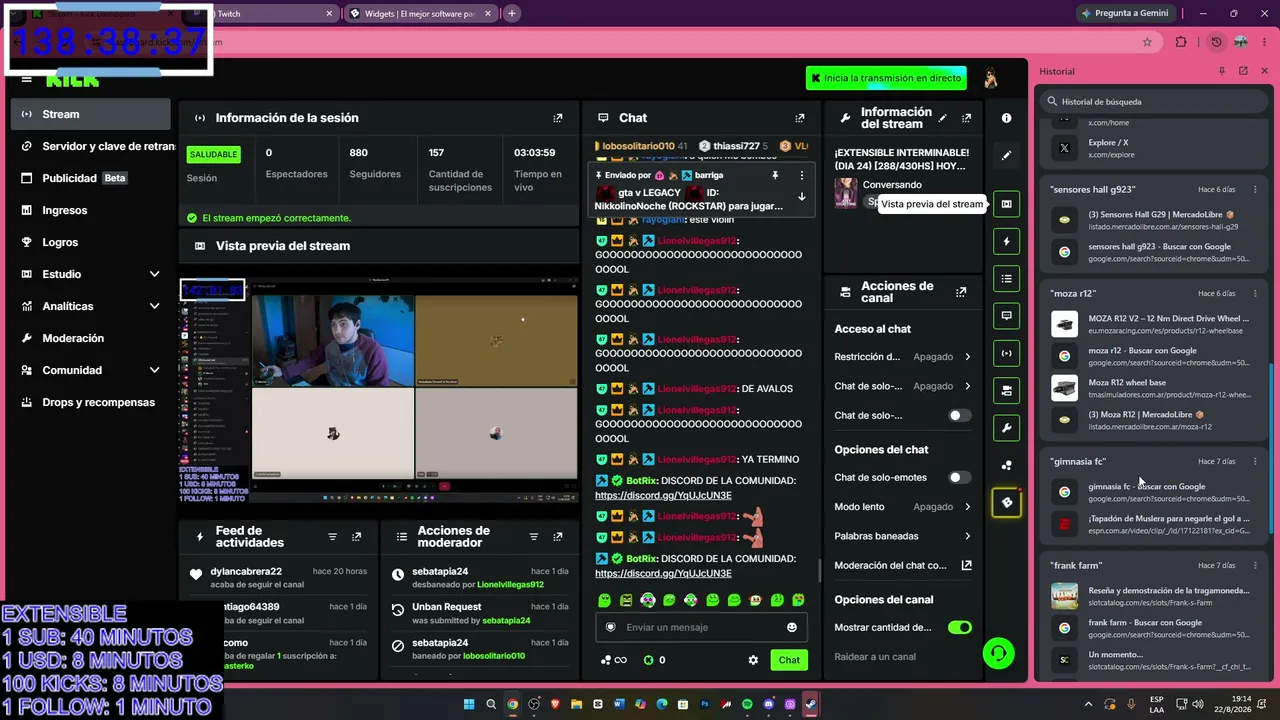Open the green headset support button

coord(998,654)
